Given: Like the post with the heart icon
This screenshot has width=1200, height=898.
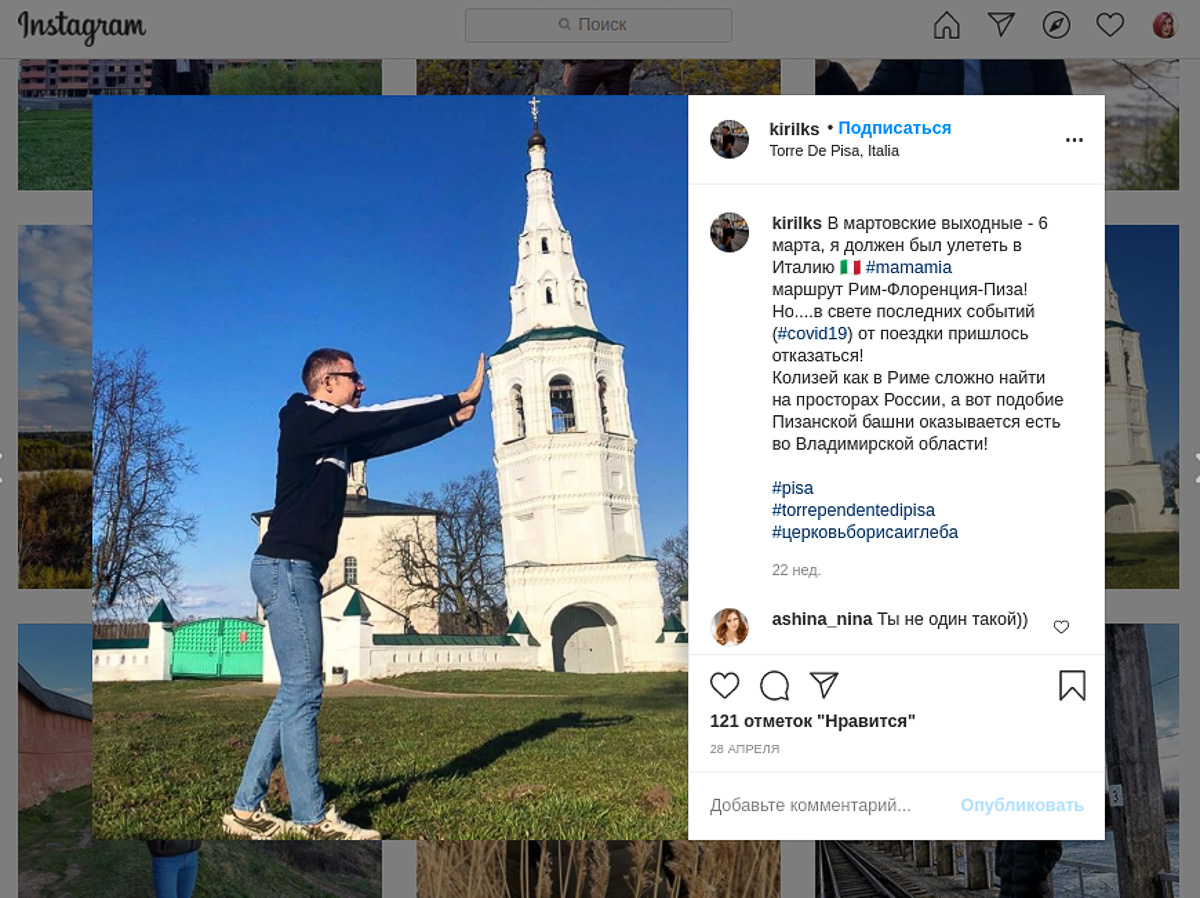Looking at the screenshot, I should click(726, 686).
